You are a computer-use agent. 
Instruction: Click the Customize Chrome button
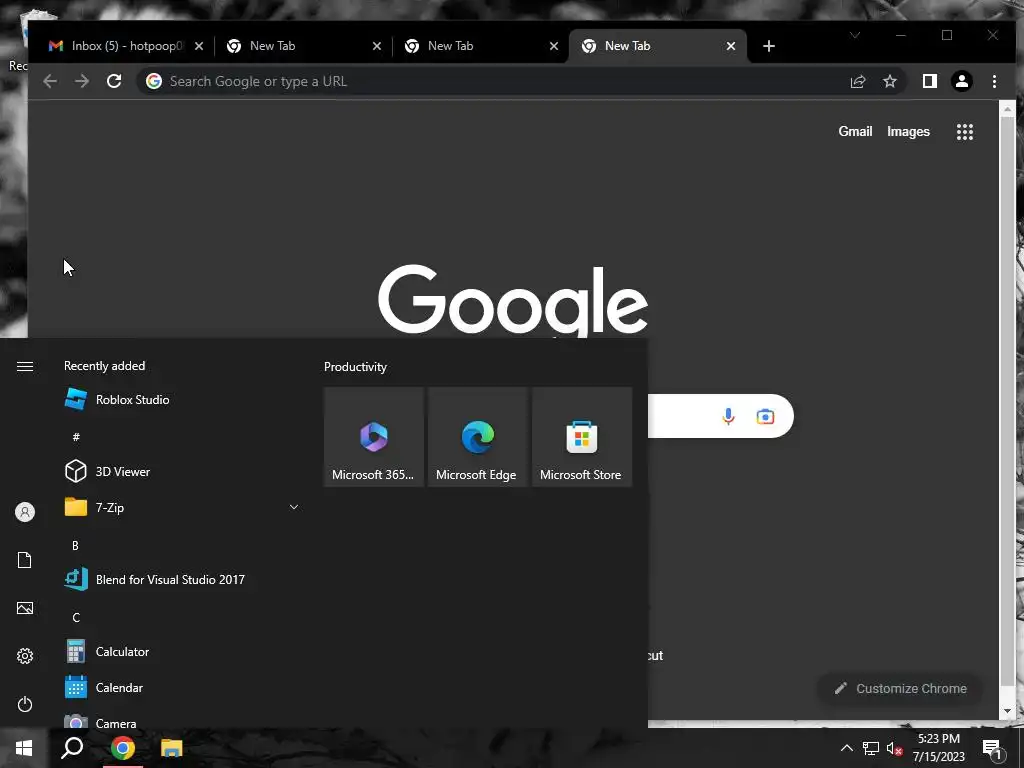point(900,688)
